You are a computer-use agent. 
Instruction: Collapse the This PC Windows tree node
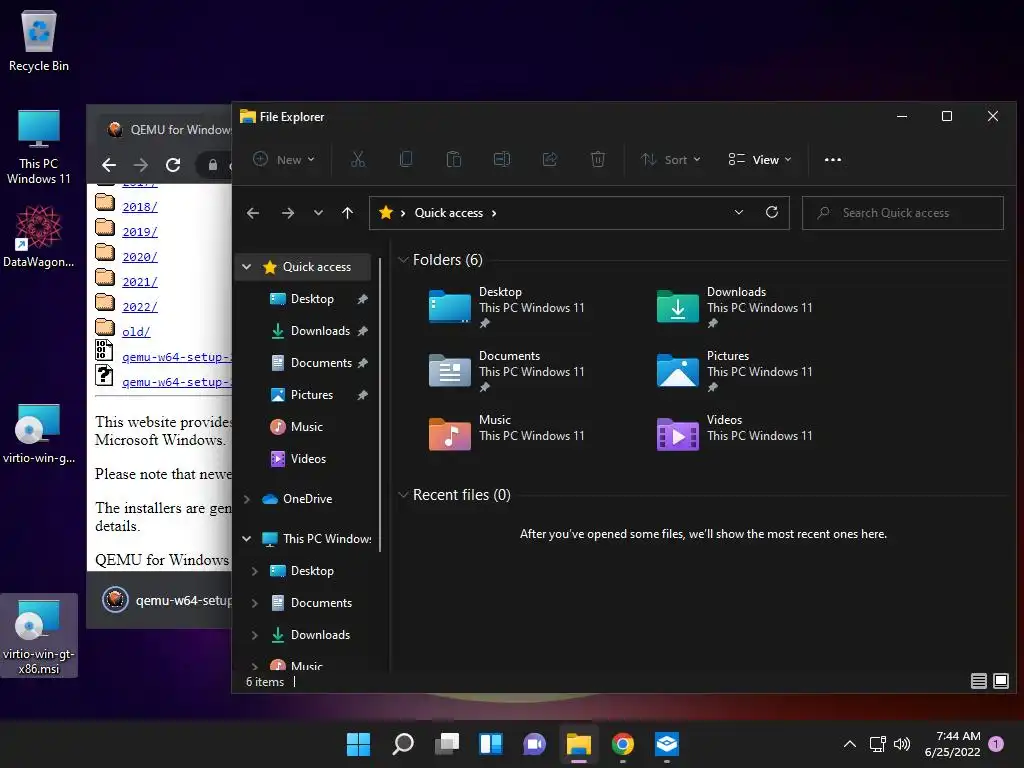[x=247, y=539]
